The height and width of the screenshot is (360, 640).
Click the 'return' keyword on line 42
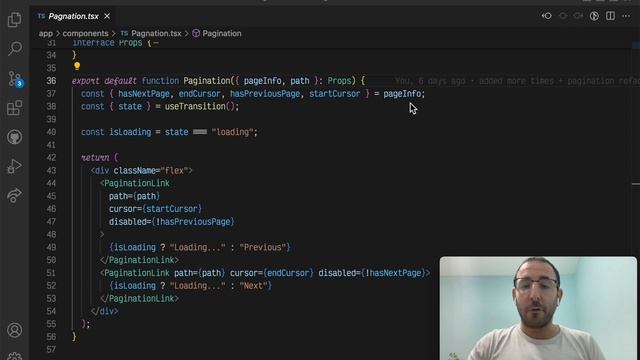(x=95, y=158)
